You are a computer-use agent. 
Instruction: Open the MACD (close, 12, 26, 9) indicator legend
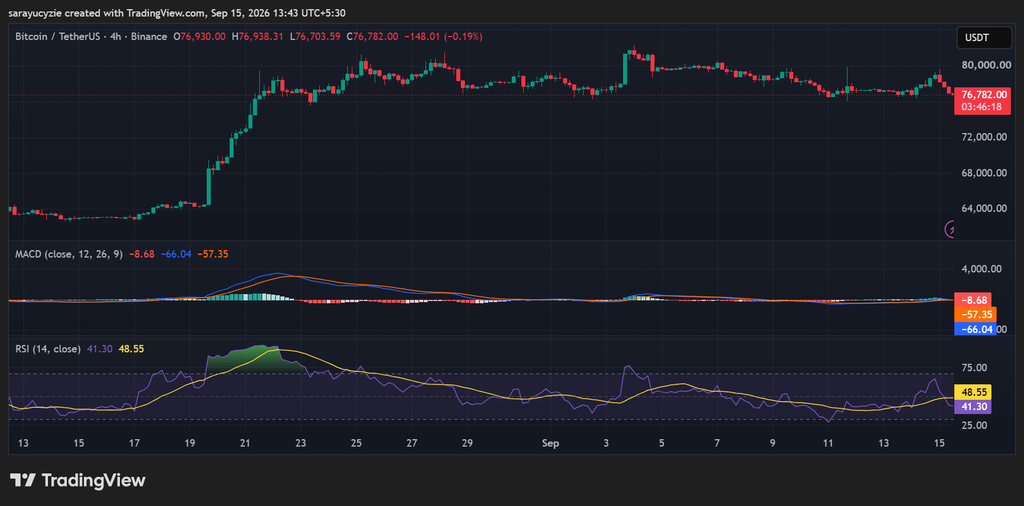(x=69, y=254)
